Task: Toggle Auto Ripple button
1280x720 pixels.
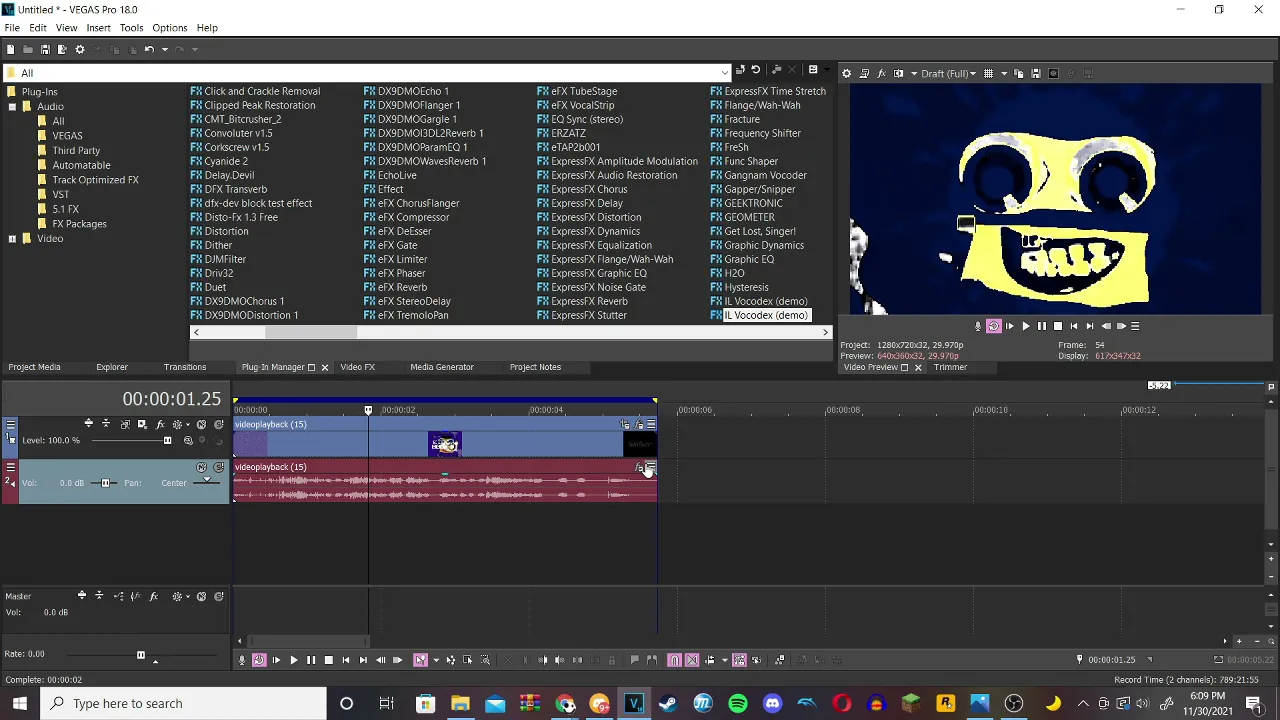Action: click(710, 660)
